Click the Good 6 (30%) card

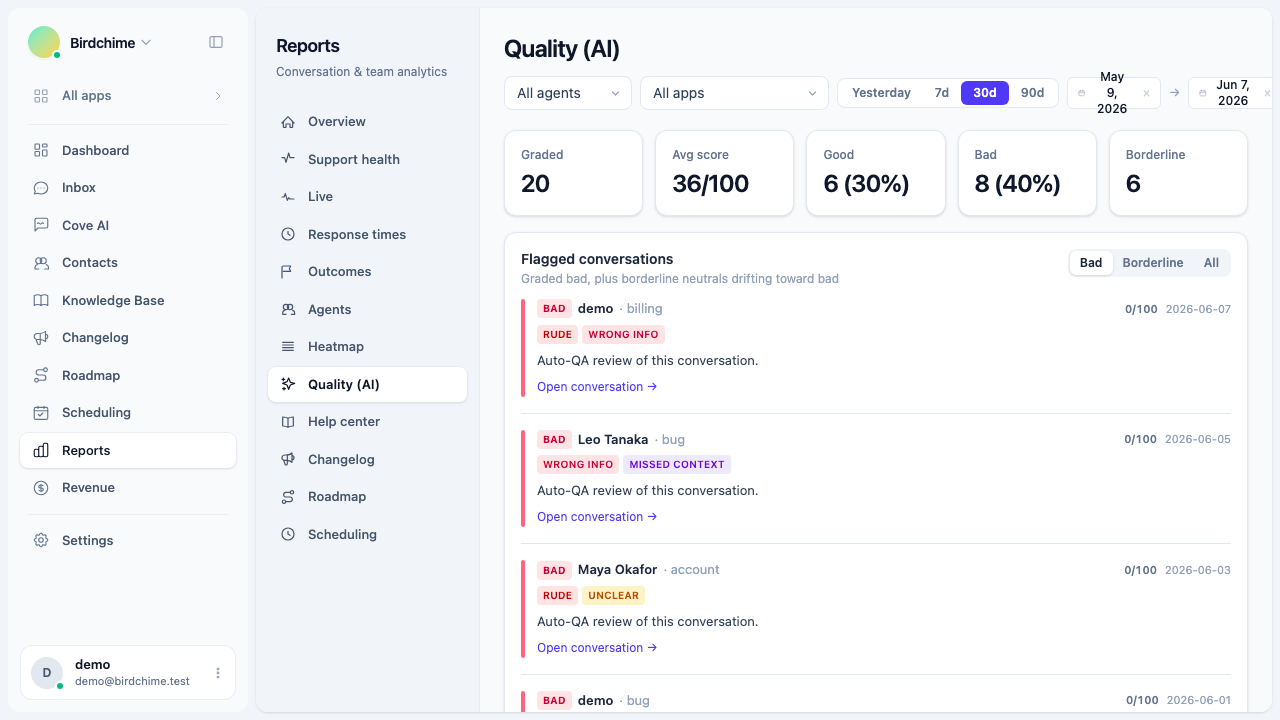point(876,173)
